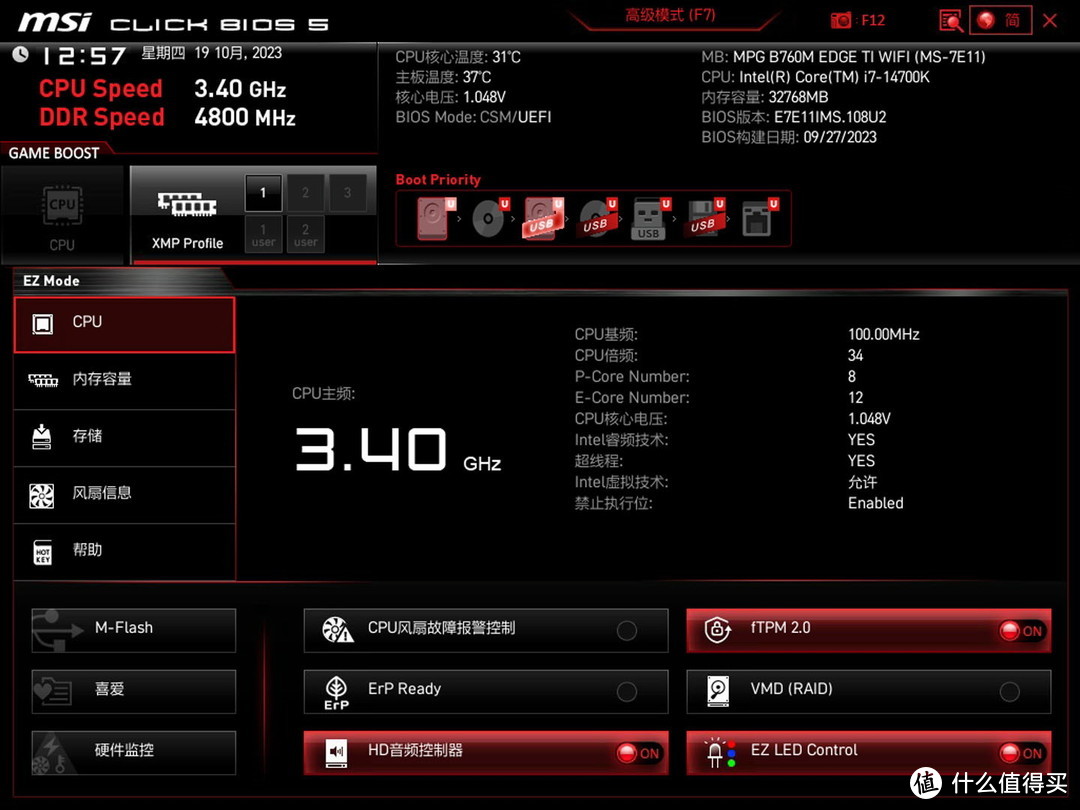Viewport: 1080px width, 810px height.
Task: Click the CPU主频 3.40 GHz value
Action: (x=398, y=449)
